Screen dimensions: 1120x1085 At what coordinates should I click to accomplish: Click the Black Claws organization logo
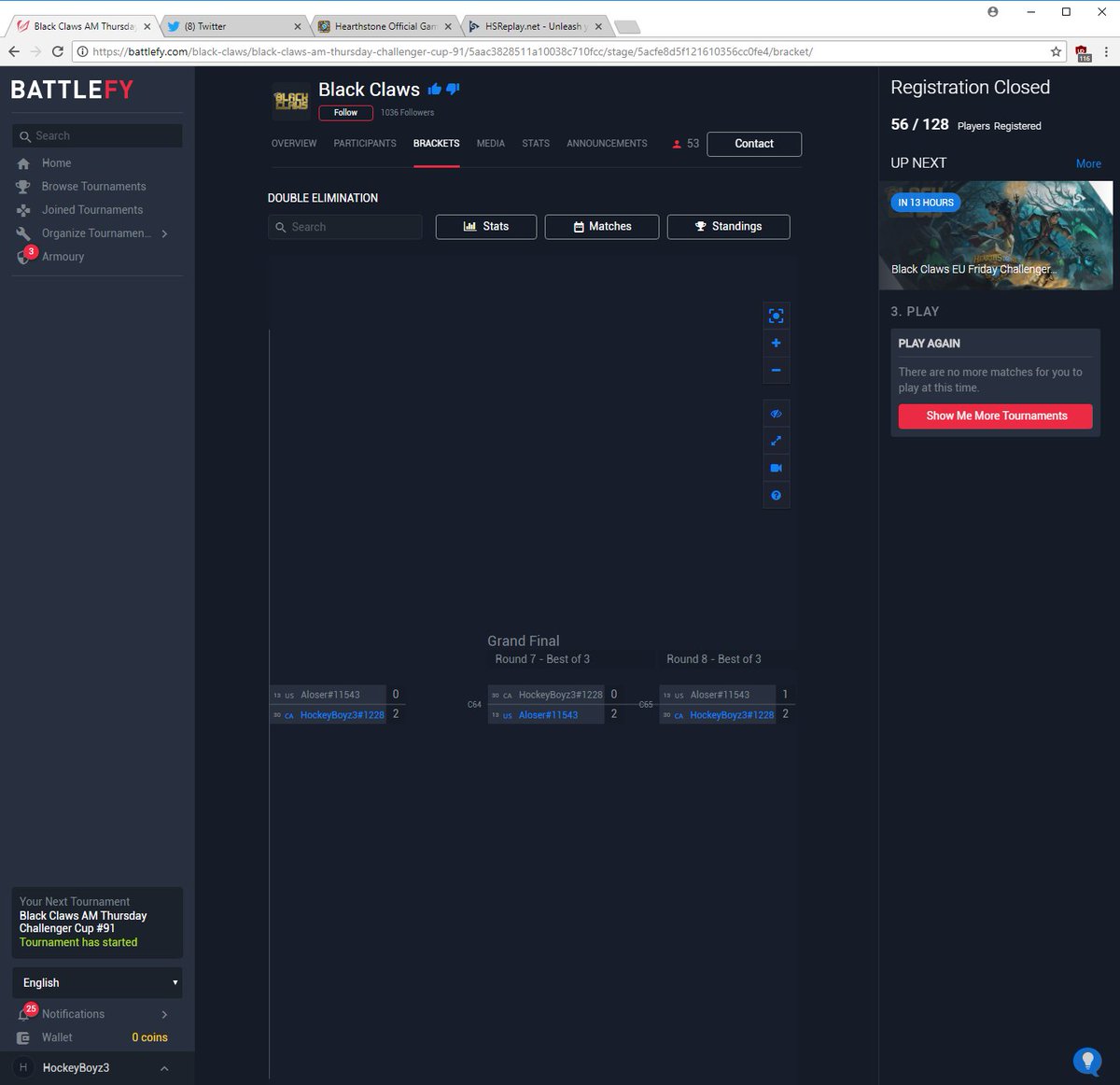pyautogui.click(x=290, y=101)
